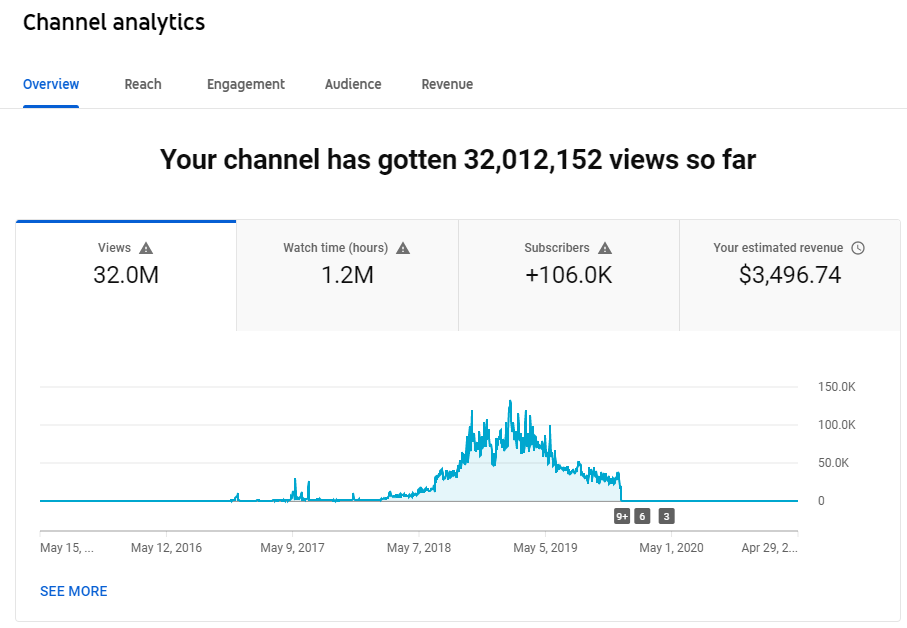
Task: Open the 6 videos marker badge
Action: 642,516
